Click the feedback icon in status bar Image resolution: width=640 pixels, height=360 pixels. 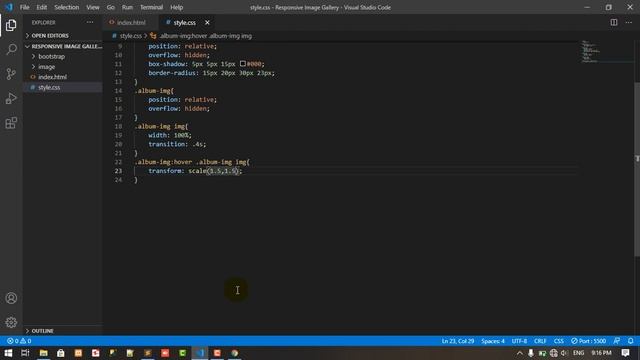click(617, 341)
